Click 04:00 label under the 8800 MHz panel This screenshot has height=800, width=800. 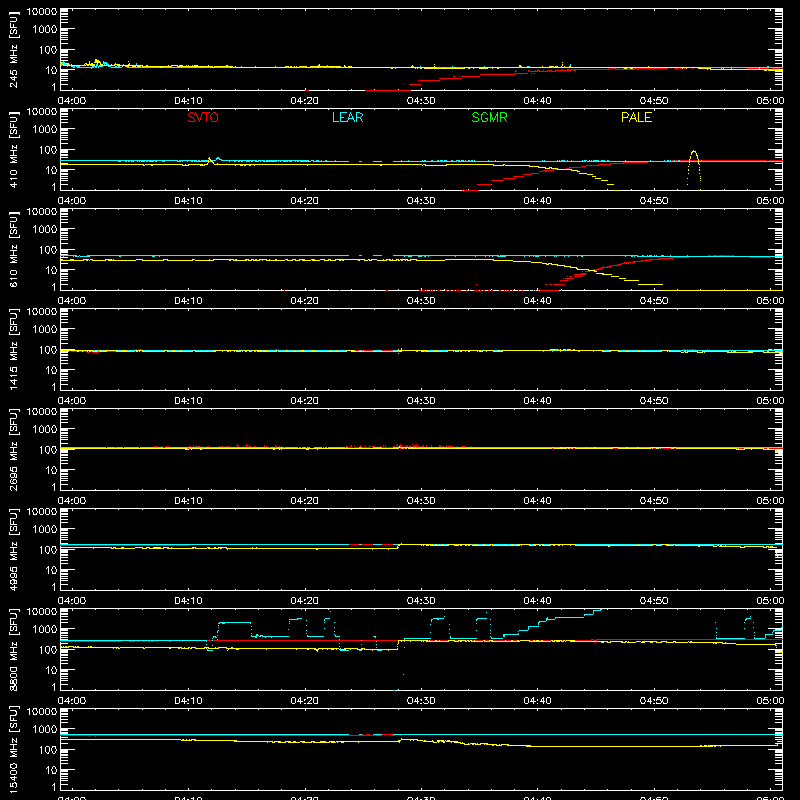point(72,701)
